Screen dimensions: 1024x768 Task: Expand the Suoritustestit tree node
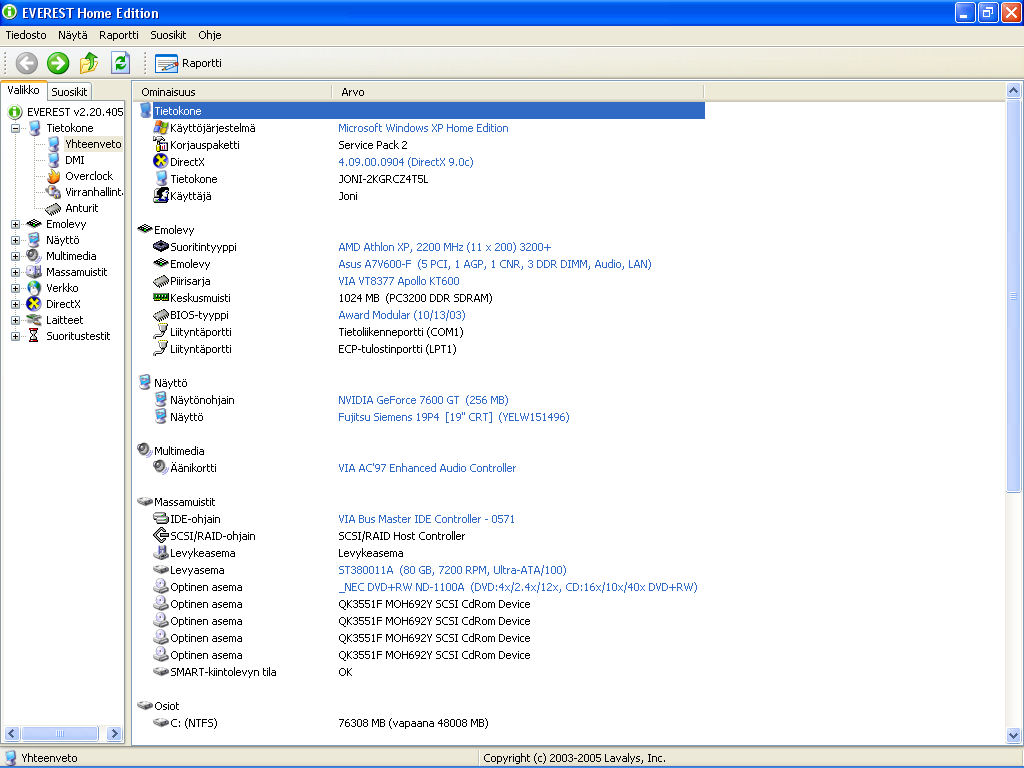point(15,336)
